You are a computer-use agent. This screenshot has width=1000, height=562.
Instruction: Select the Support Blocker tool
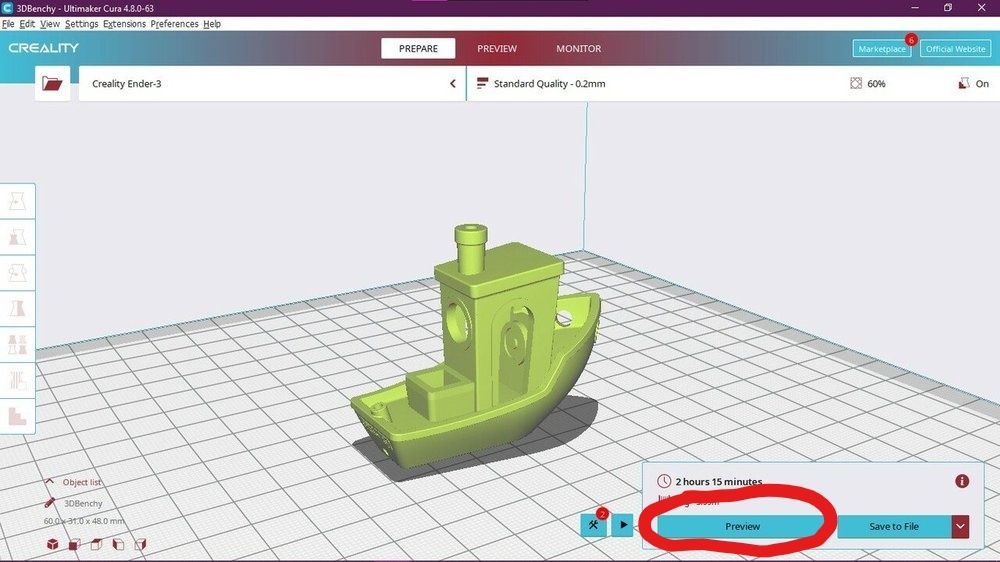pos(17,380)
